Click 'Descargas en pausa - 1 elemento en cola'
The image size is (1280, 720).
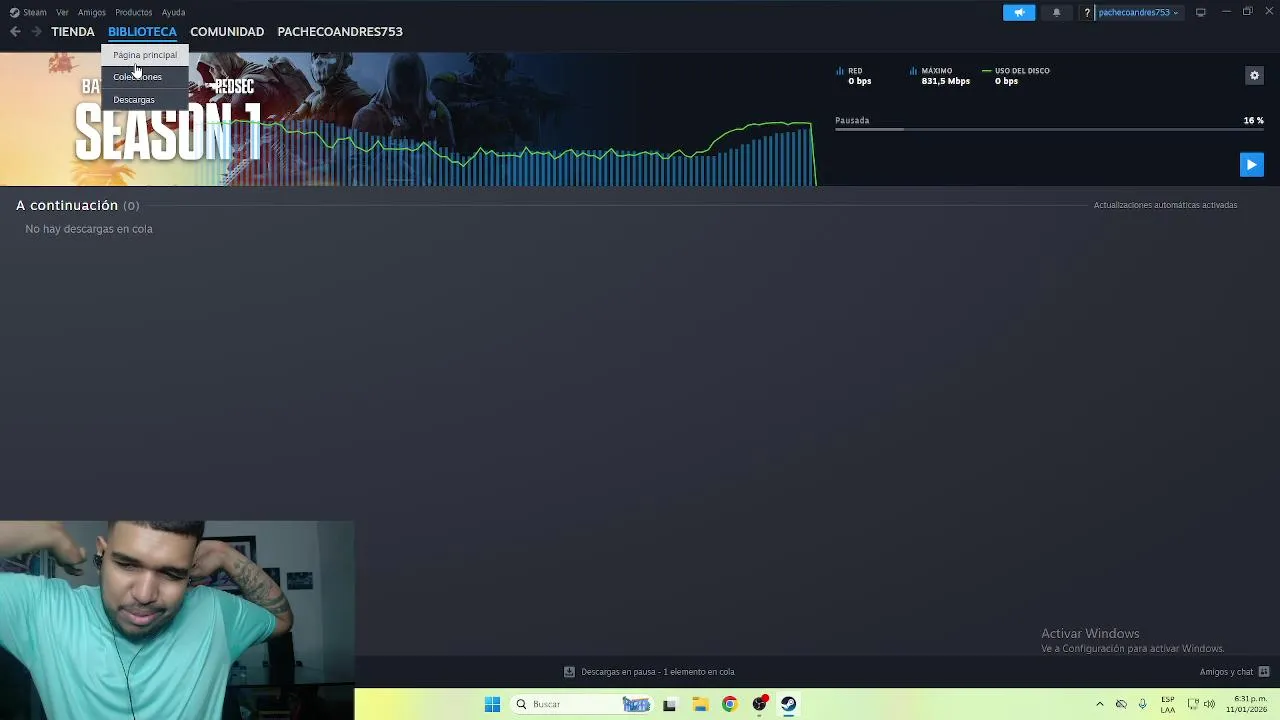point(658,672)
